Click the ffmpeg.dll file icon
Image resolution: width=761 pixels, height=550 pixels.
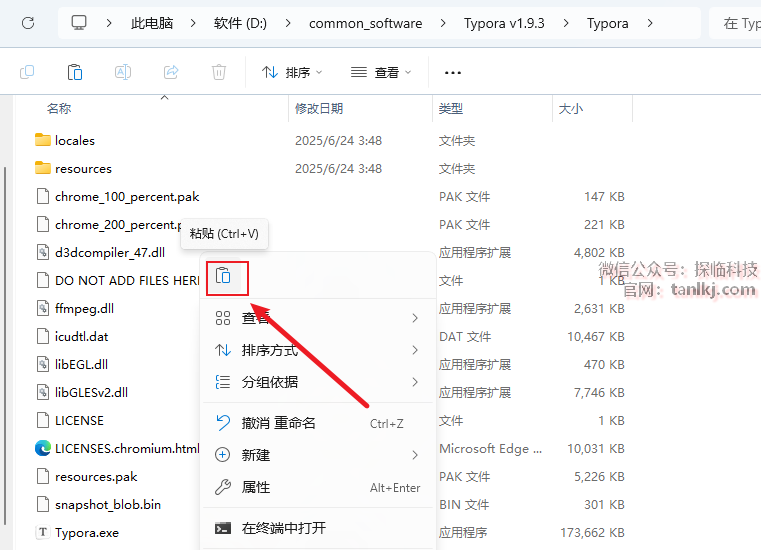[x=43, y=308]
